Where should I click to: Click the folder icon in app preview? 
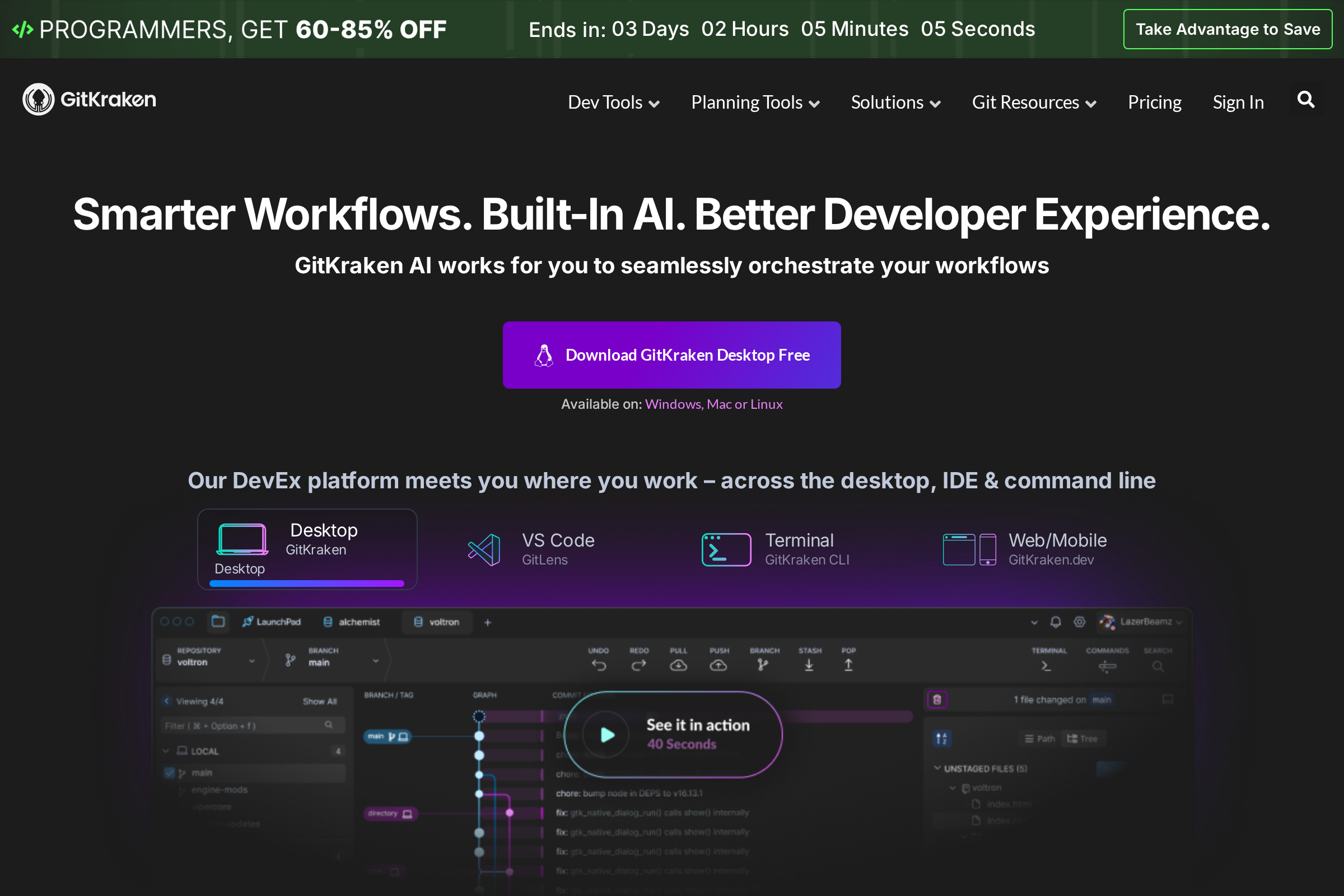pos(218,622)
